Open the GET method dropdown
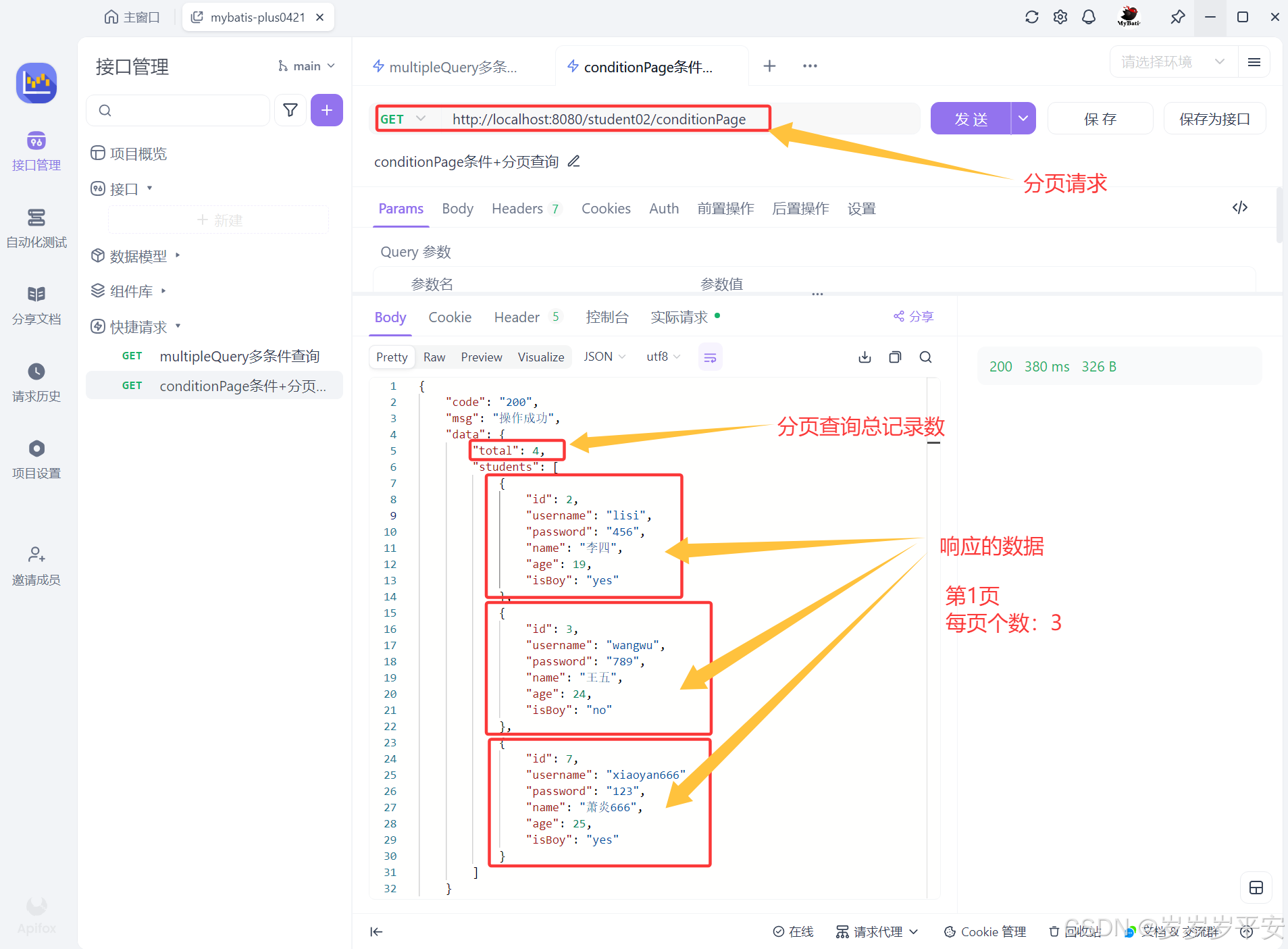Viewport: 1288px width, 949px height. (404, 118)
